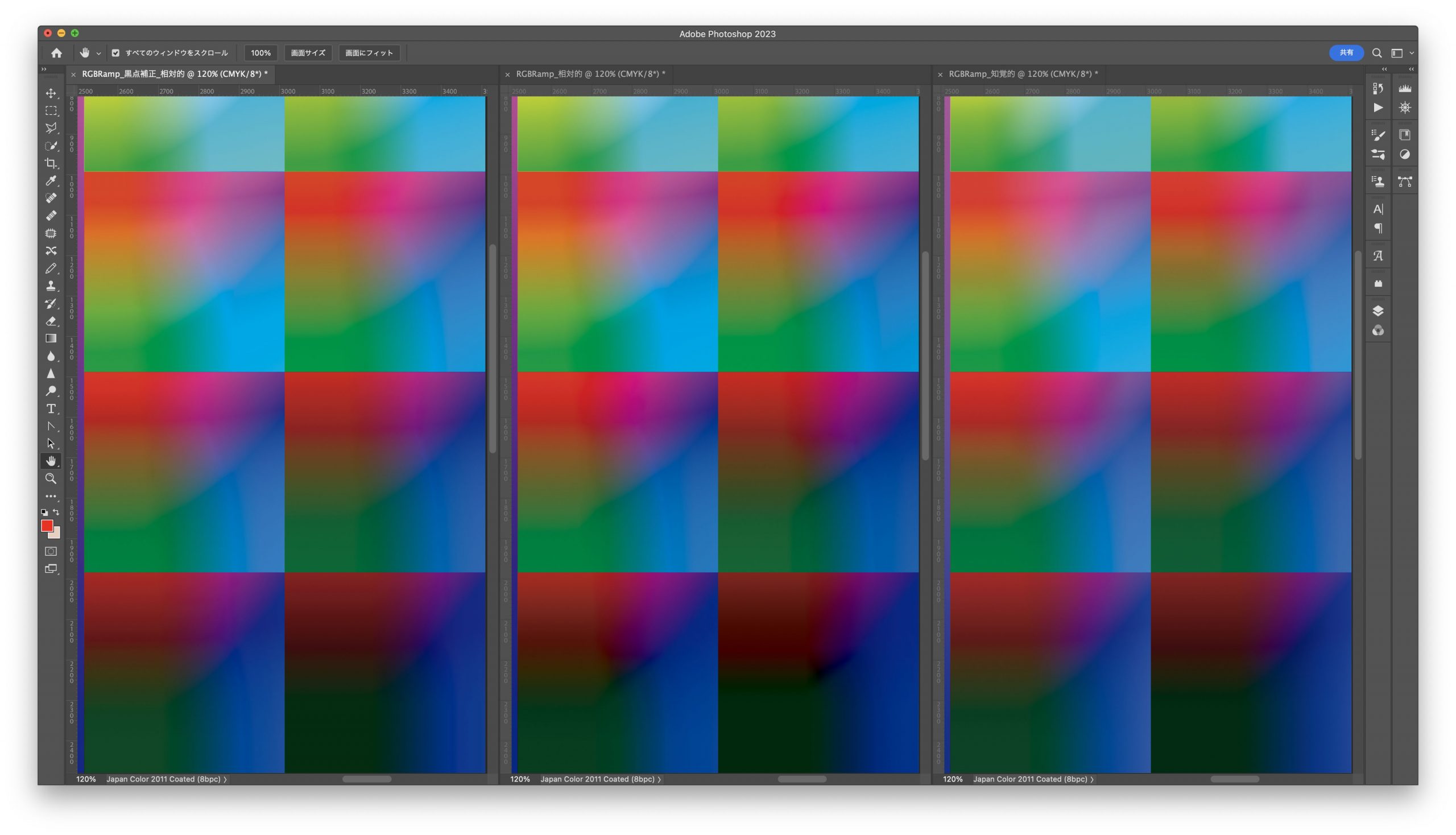
Task: Toggle Quick Mask mode
Action: (51, 551)
